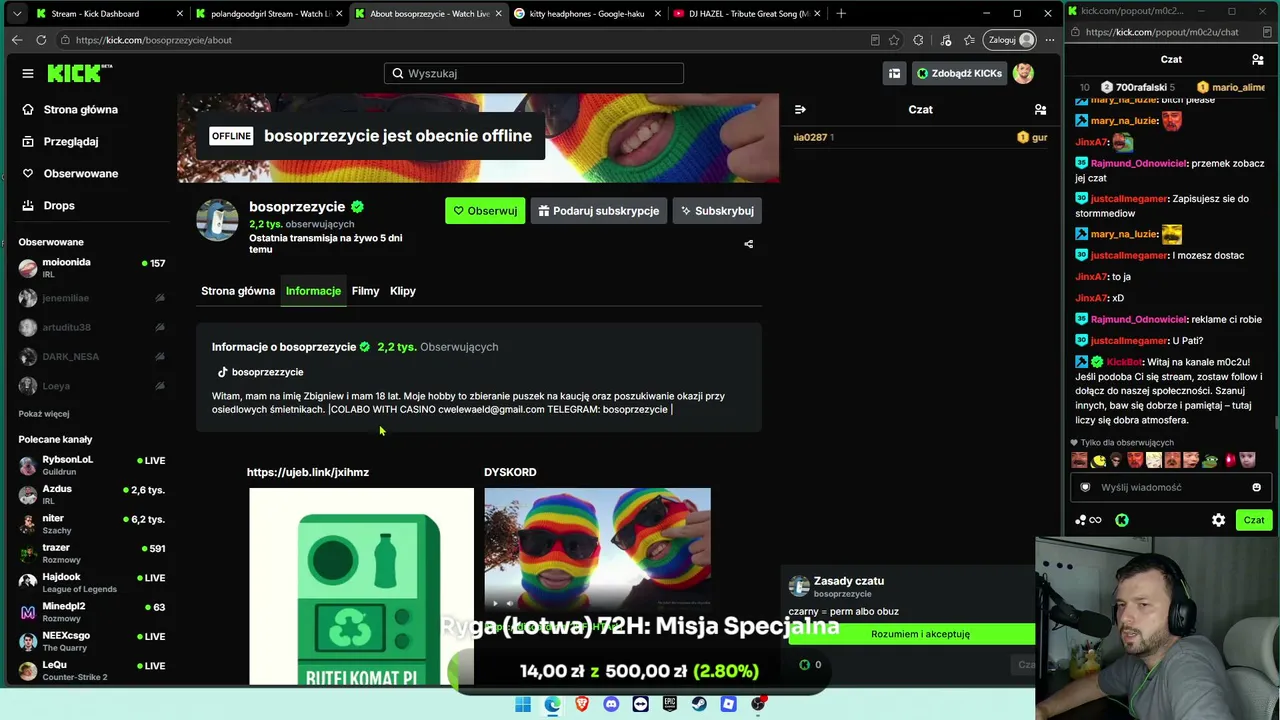Open the Windows Start menu
Screen dimensions: 1280x720
tap(523, 704)
